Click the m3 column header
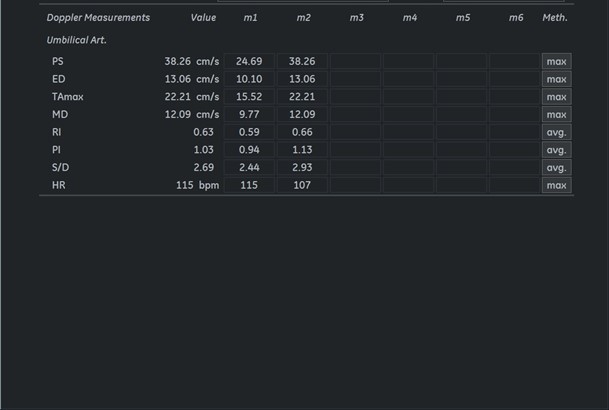Image resolution: width=609 pixels, height=410 pixels. pos(357,17)
